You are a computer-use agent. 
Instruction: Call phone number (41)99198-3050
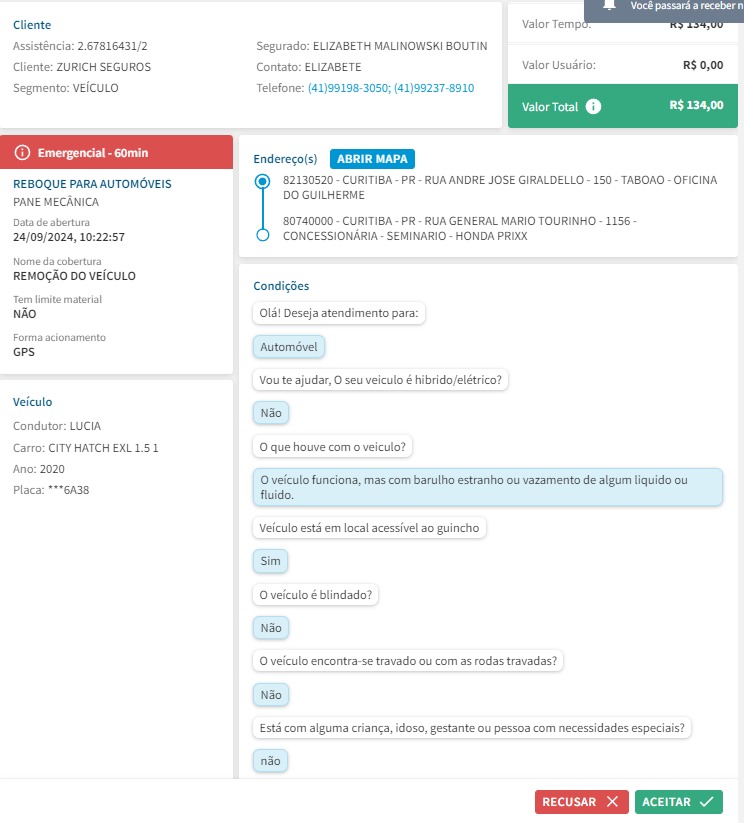348,88
